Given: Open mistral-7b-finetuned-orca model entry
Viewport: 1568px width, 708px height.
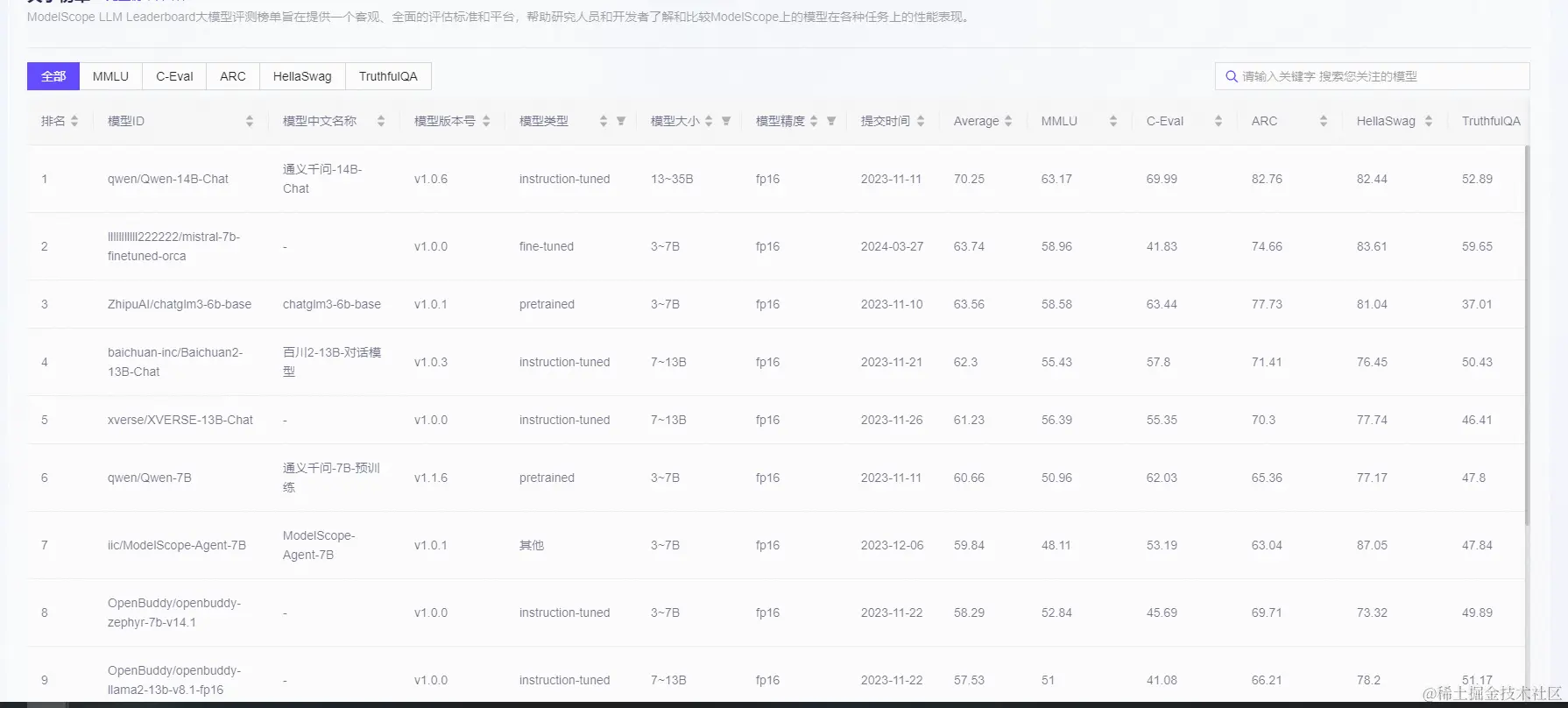Looking at the screenshot, I should click(173, 246).
